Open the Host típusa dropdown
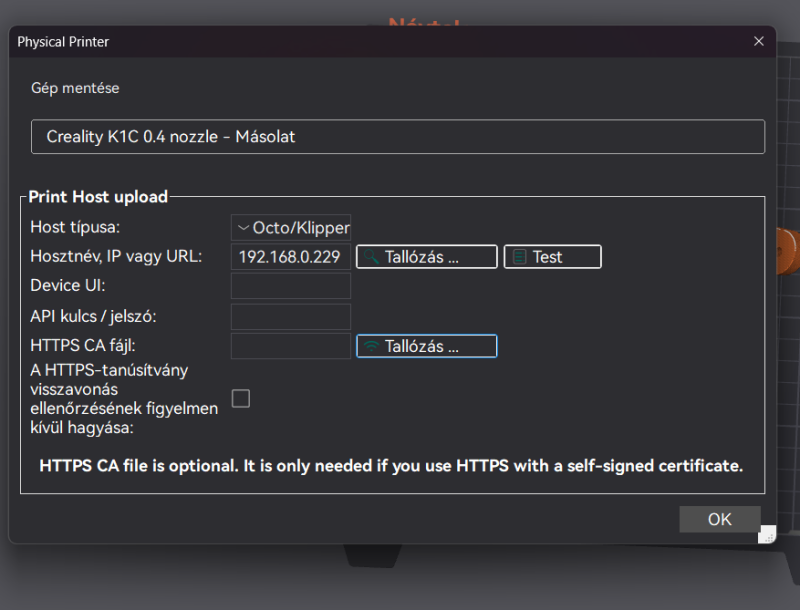The image size is (800, 610). [x=291, y=228]
